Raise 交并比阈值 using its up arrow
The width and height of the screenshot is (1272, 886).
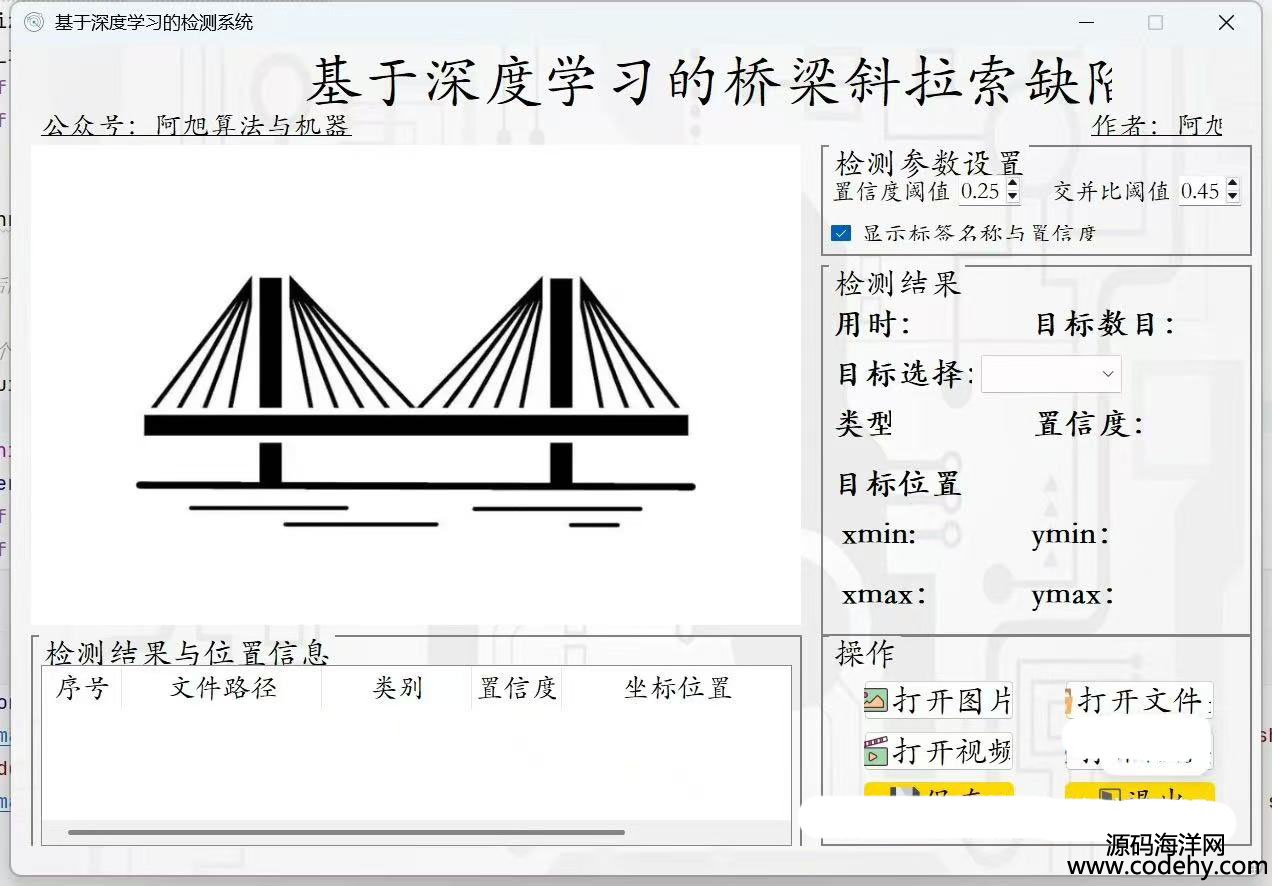[x=1232, y=184]
